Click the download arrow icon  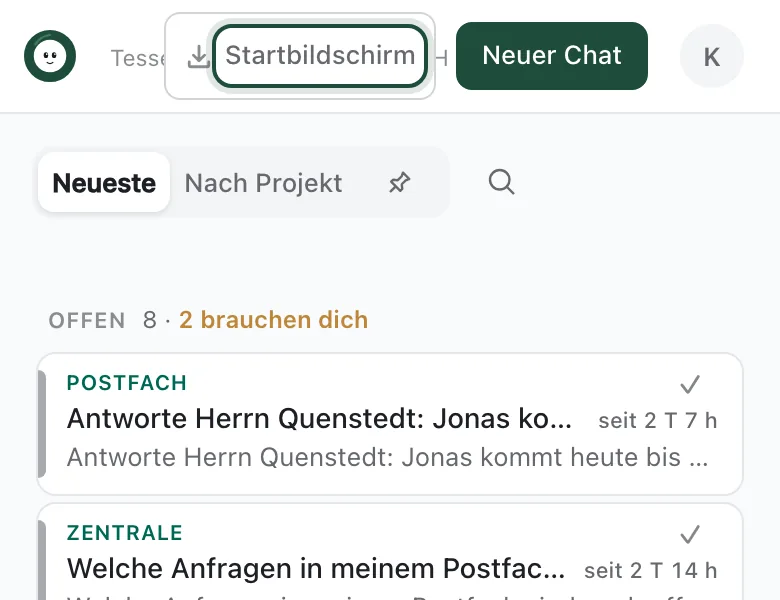[x=198, y=57]
